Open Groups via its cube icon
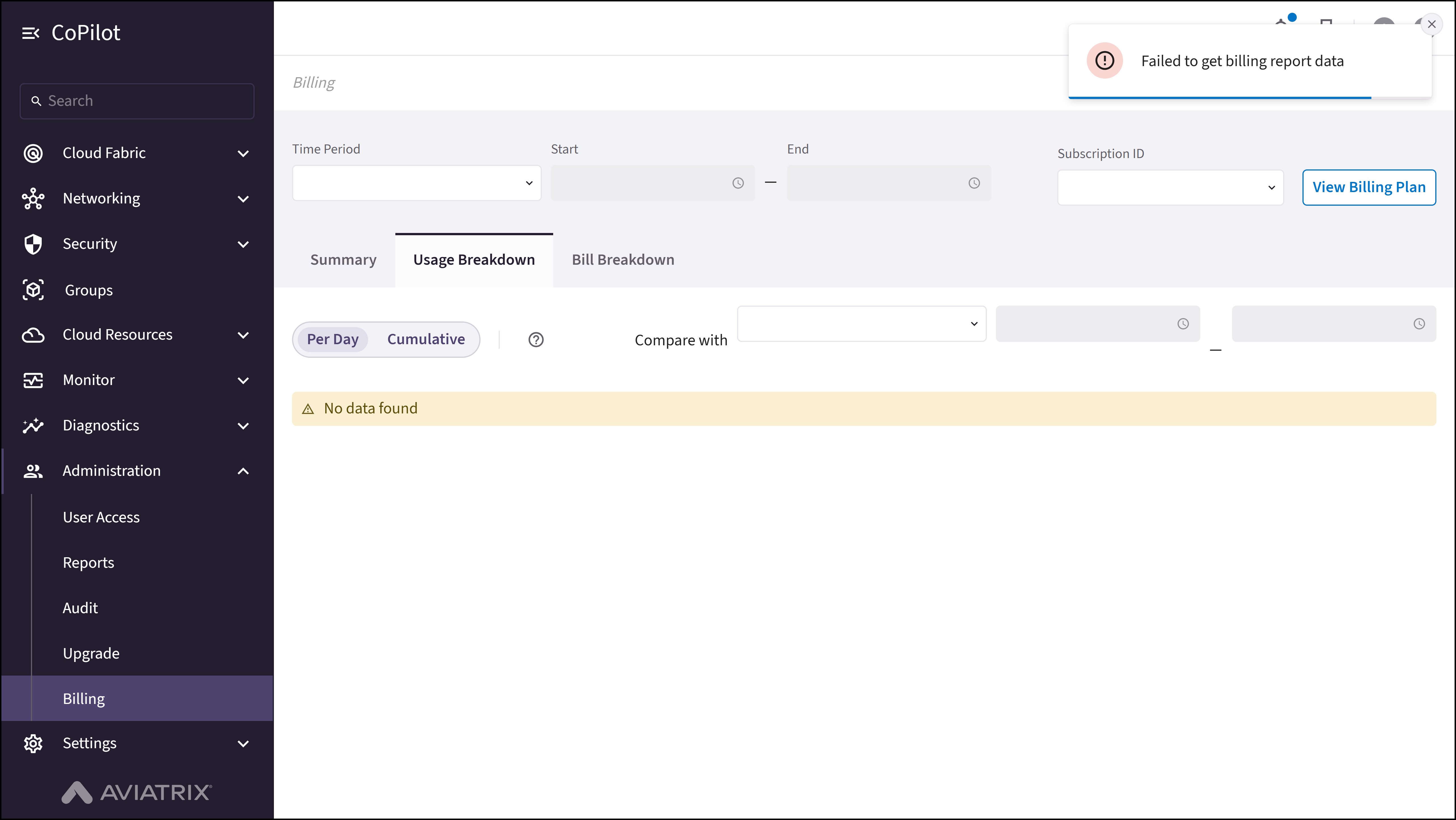 pyautogui.click(x=33, y=290)
